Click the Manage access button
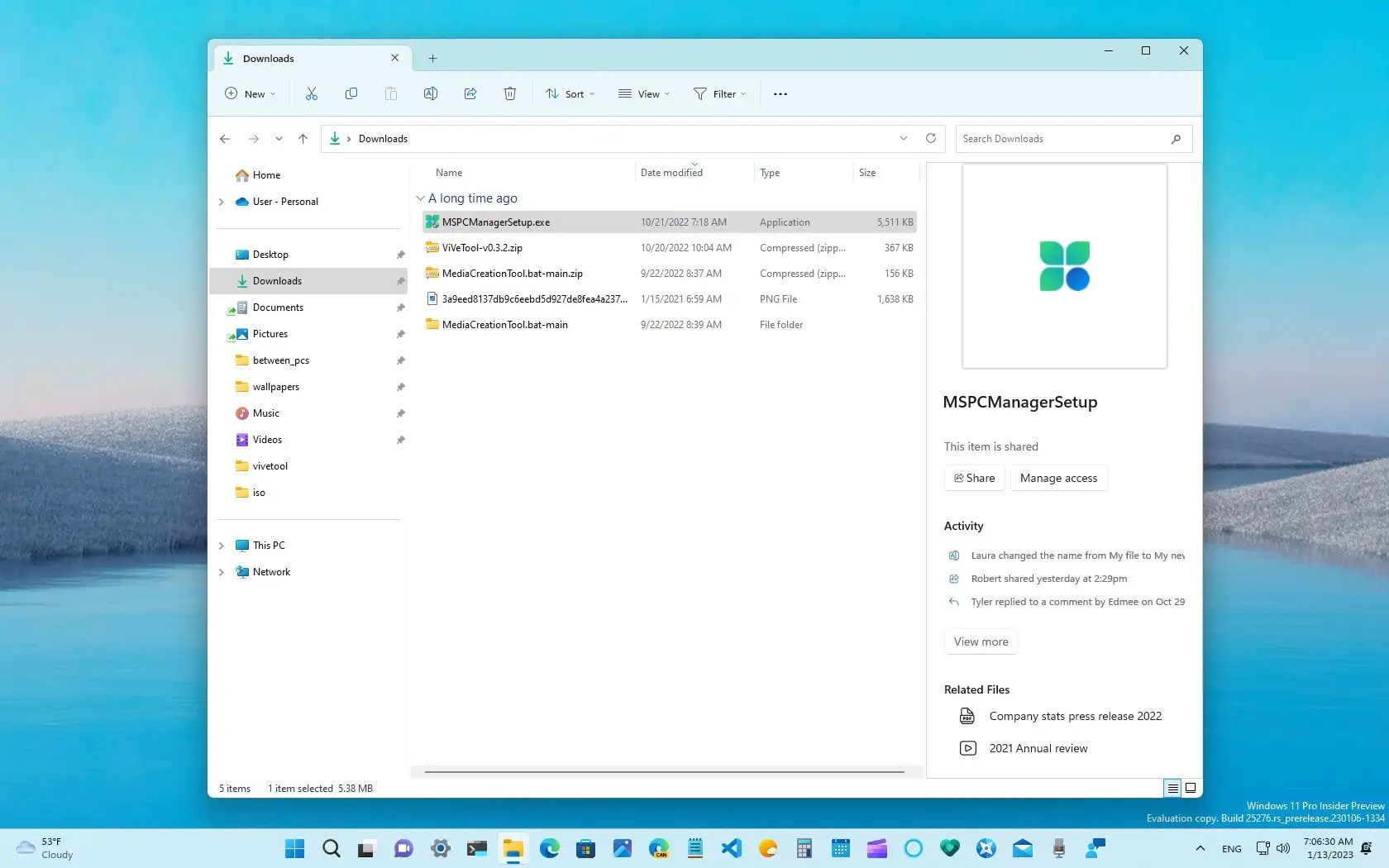 tap(1058, 478)
